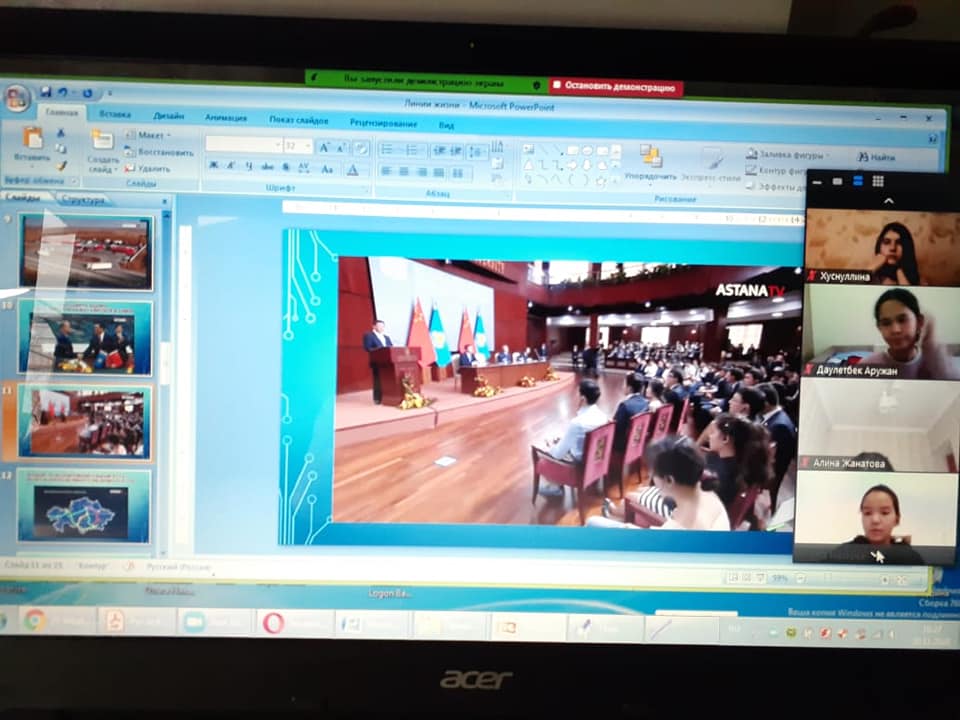Click increase list indent icon
Image resolution: width=960 pixels, height=720 pixels.
456,151
